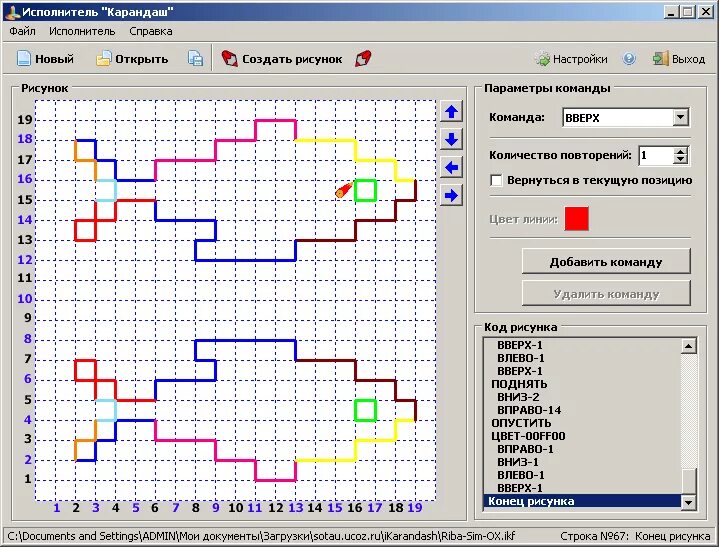Click the Выход exit button
The image size is (719, 547).
(679, 59)
